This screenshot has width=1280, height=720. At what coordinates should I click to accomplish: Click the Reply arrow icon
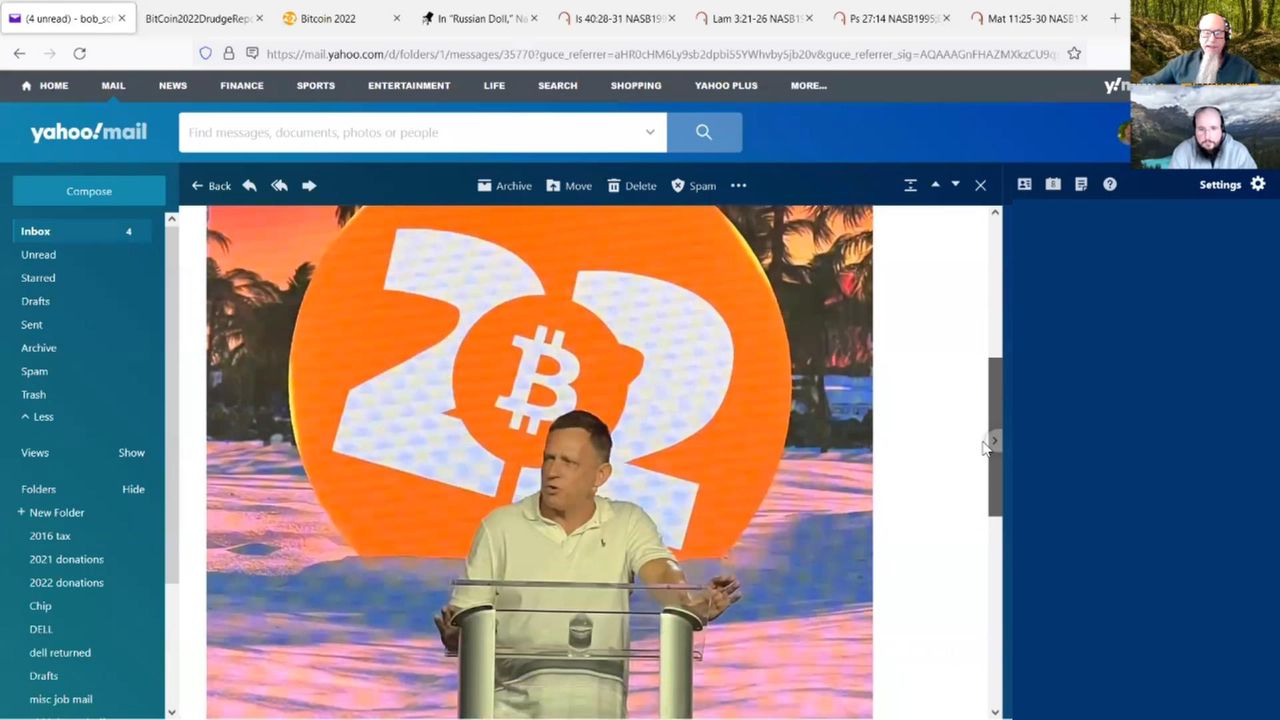tap(249, 186)
